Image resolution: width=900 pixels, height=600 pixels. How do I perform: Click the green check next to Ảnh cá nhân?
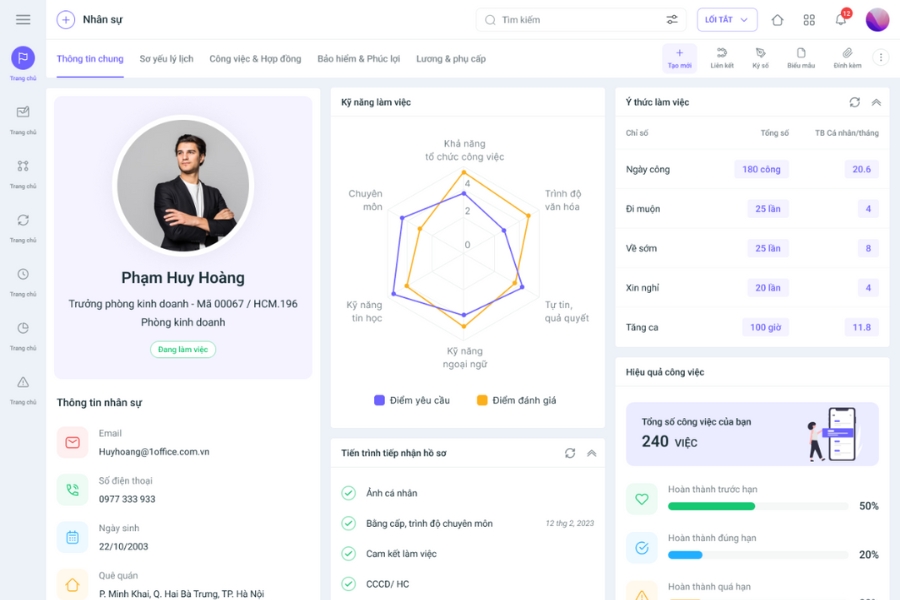[x=348, y=492]
